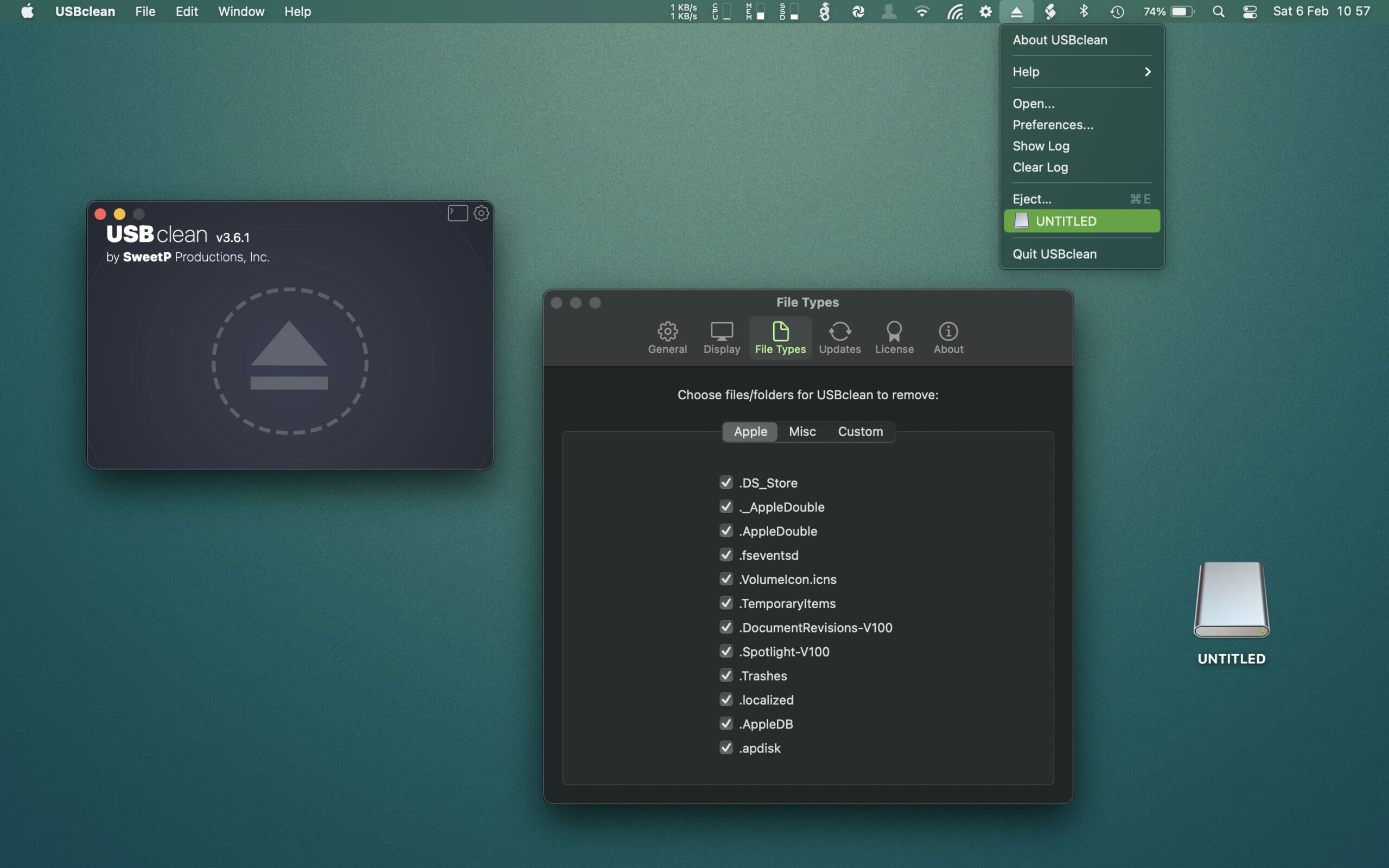Uncheck the .apdisk checkbox
The width and height of the screenshot is (1389, 868).
tap(726, 748)
